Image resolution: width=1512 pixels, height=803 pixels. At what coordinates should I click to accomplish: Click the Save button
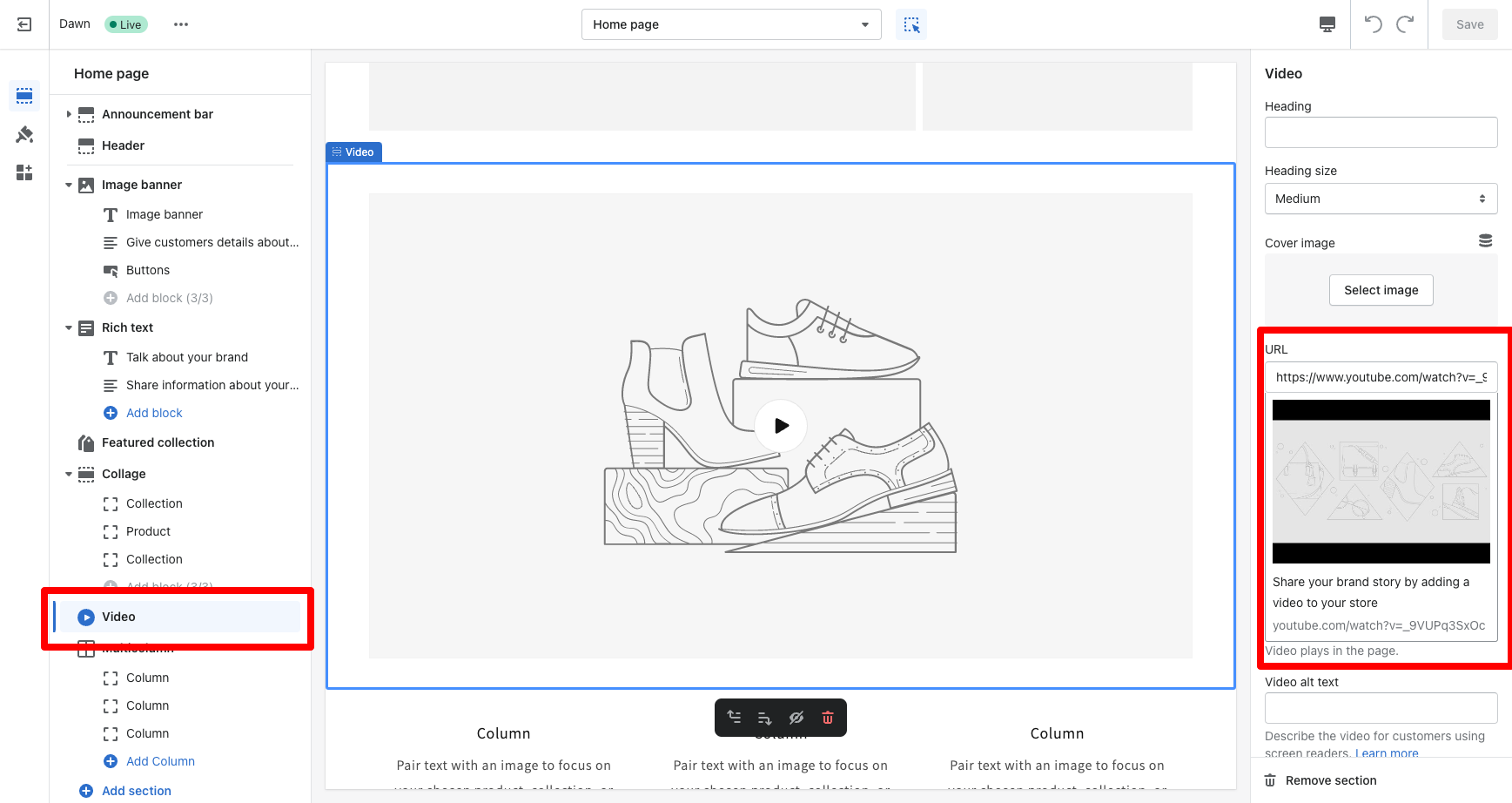[1469, 24]
